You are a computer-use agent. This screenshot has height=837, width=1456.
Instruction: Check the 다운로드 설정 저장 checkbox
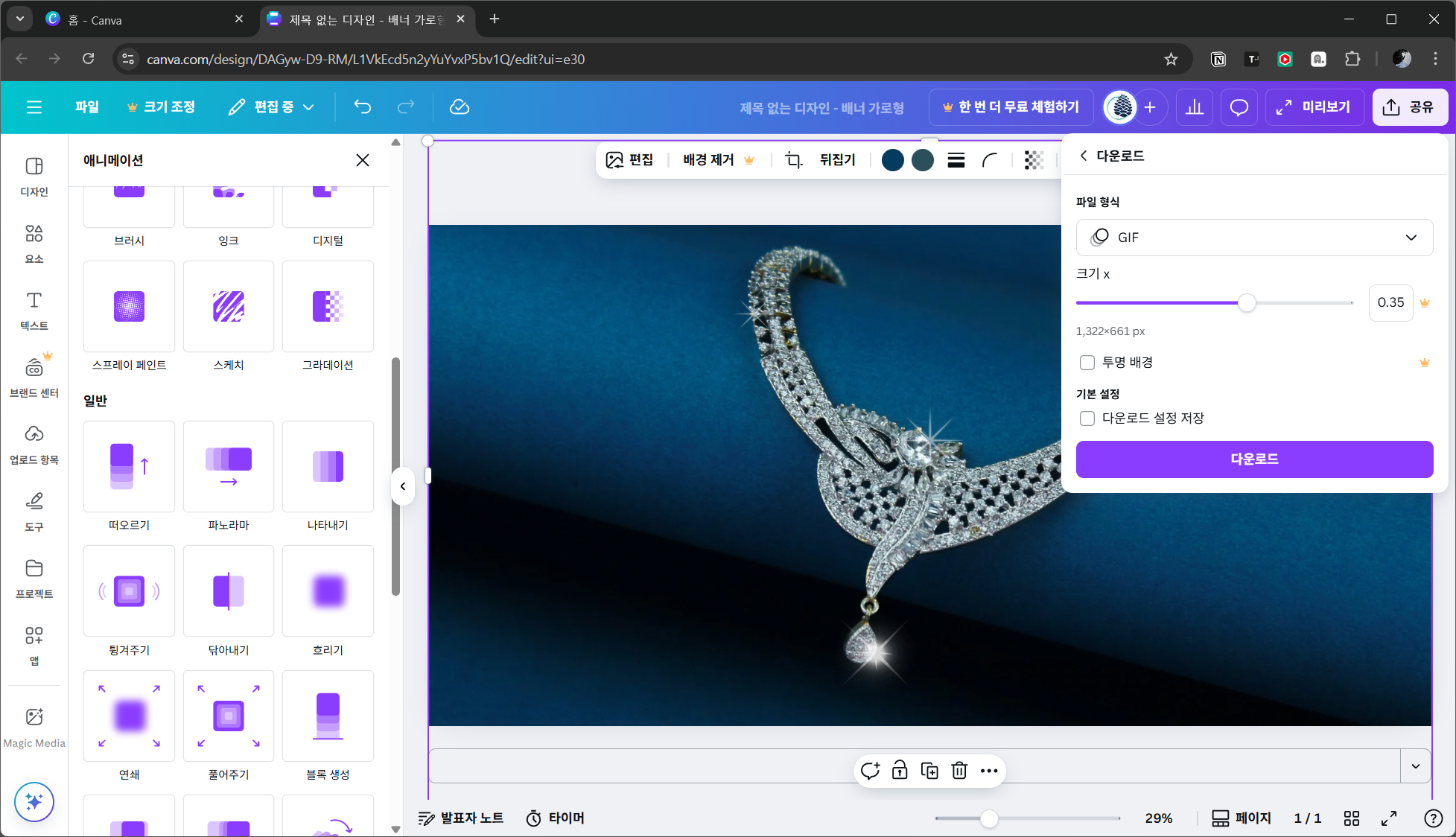1087,418
